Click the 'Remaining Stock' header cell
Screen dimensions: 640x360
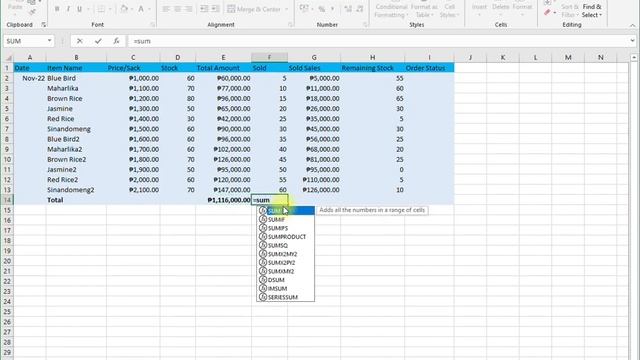pos(372,68)
